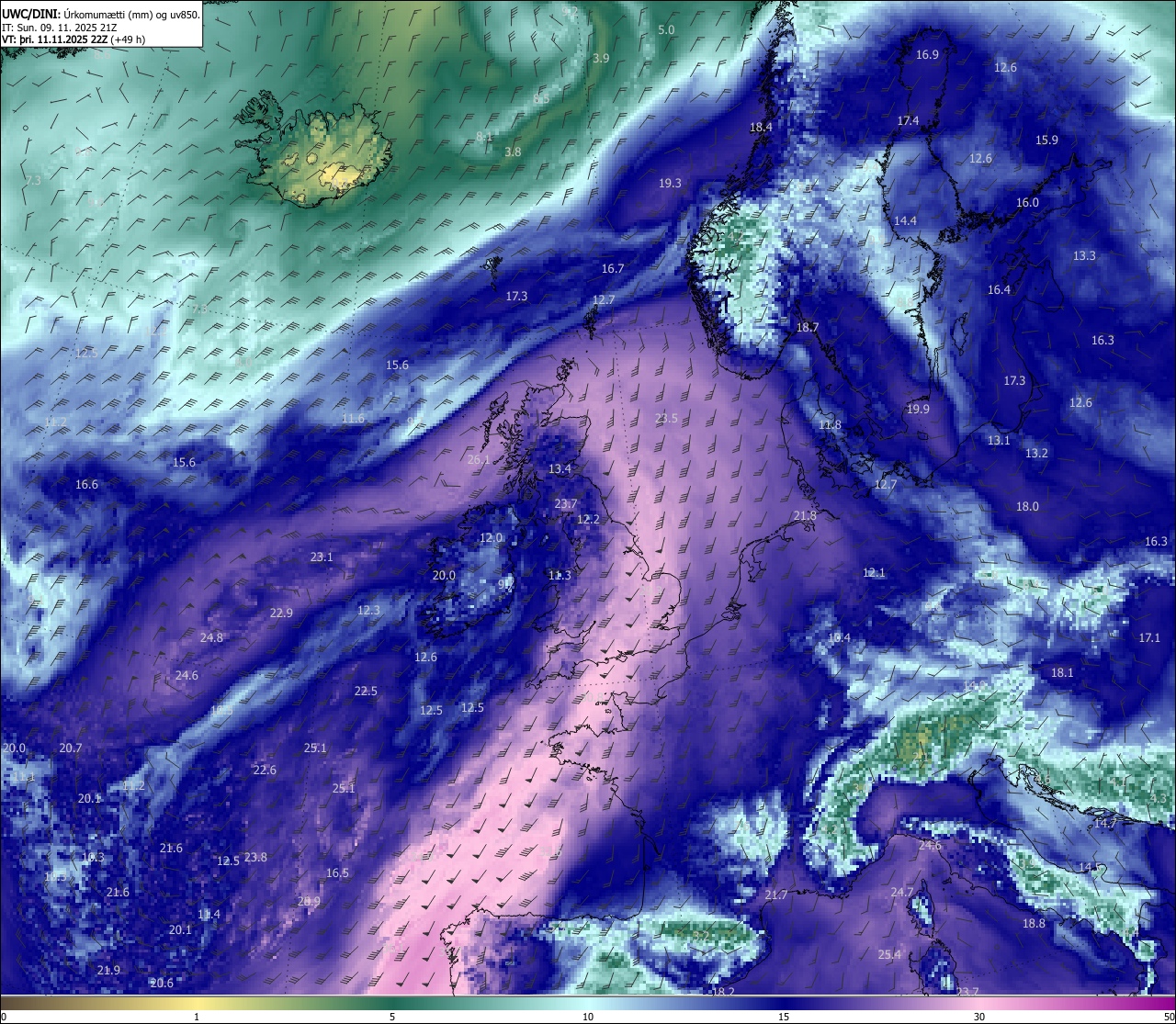Click the VT valid time line (+49 h)
This screenshot has height=1024, width=1176.
73,39
